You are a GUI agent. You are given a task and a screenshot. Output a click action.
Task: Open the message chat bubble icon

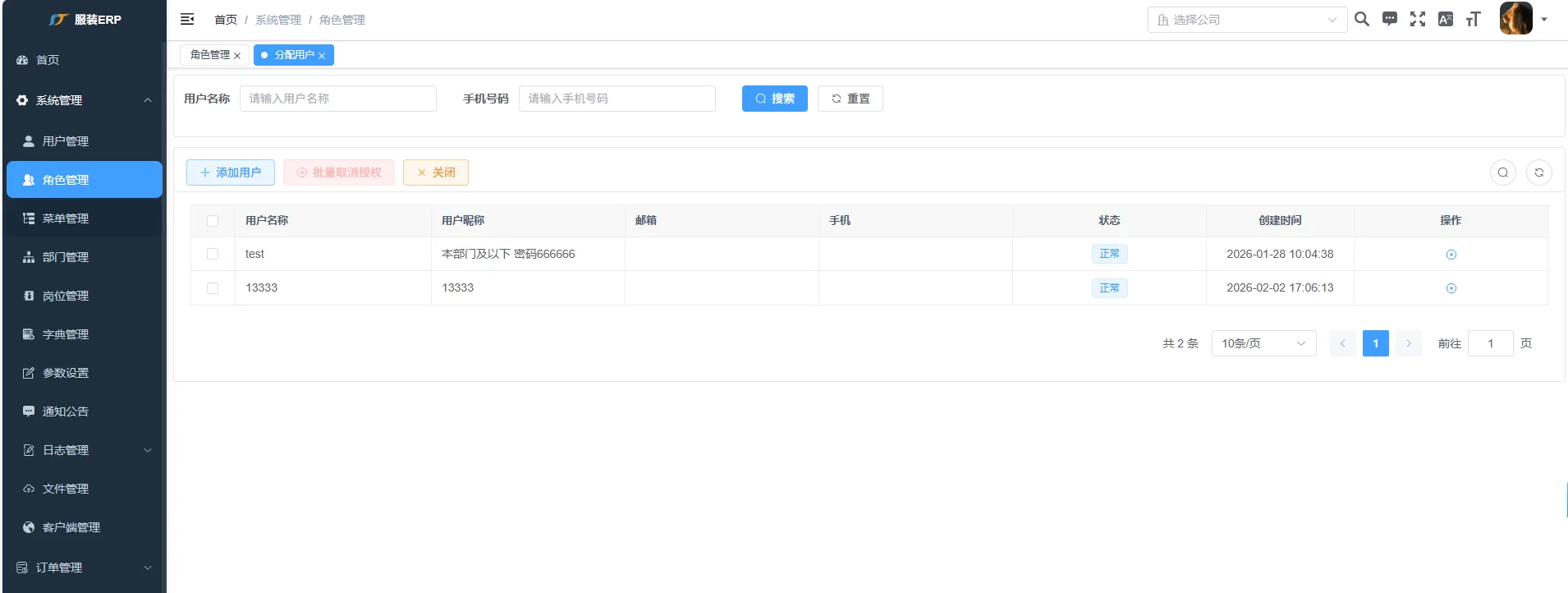(1389, 19)
